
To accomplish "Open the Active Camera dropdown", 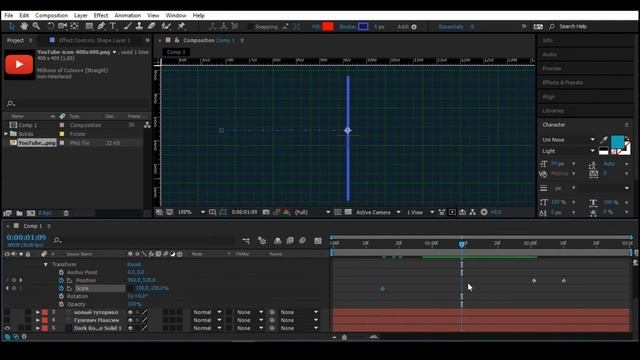I will coord(378,212).
